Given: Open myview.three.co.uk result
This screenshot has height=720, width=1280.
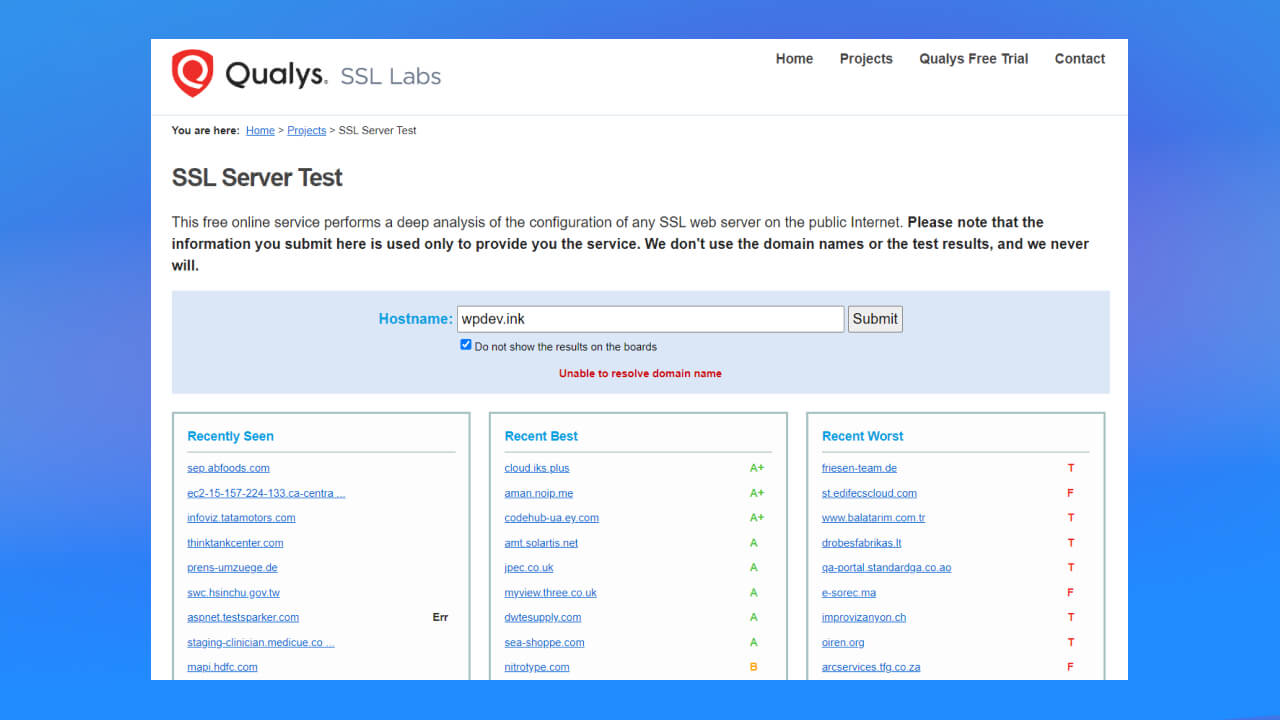Looking at the screenshot, I should 550,593.
